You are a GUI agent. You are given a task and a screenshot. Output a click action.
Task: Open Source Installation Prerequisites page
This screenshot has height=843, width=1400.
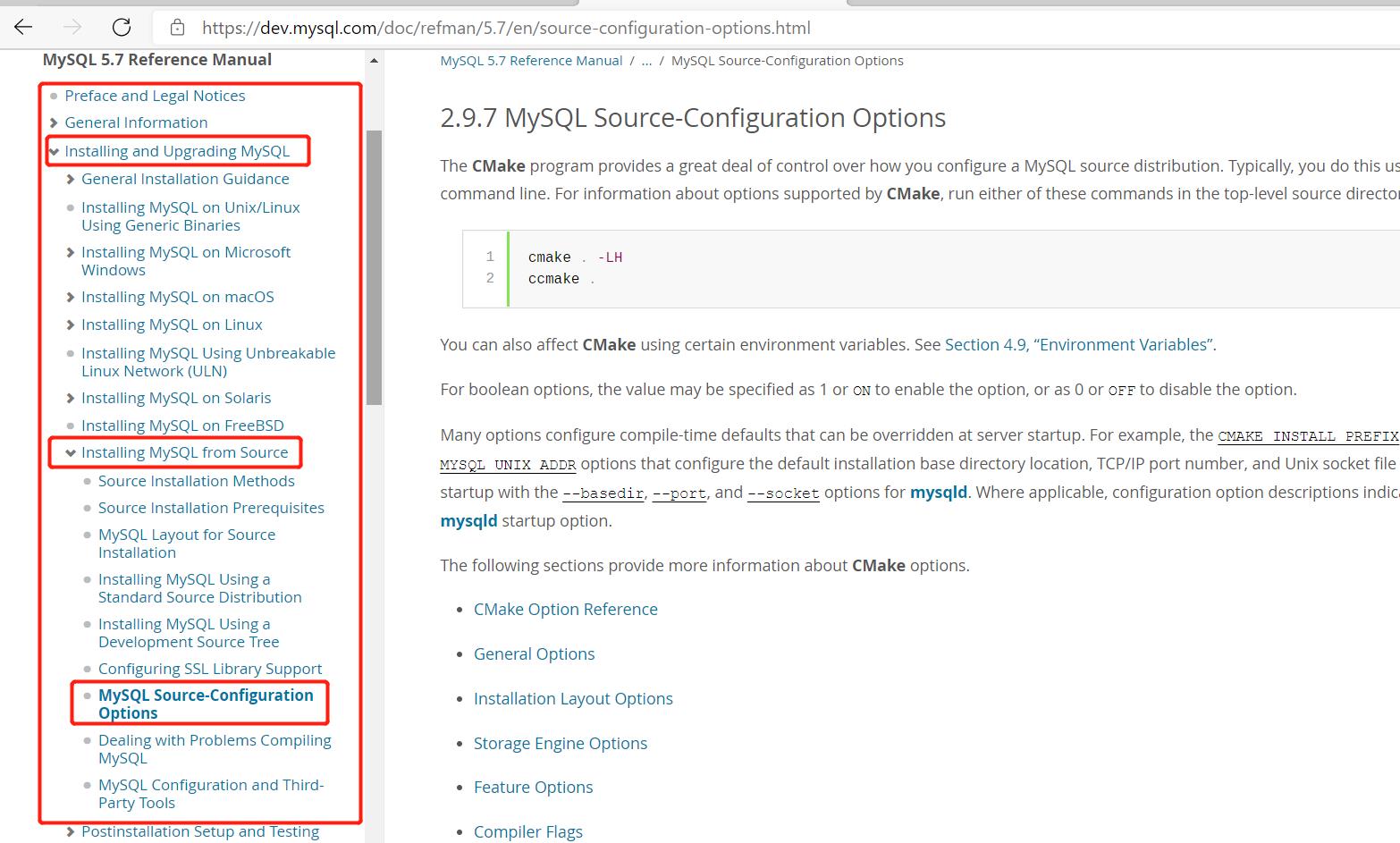[x=211, y=508]
